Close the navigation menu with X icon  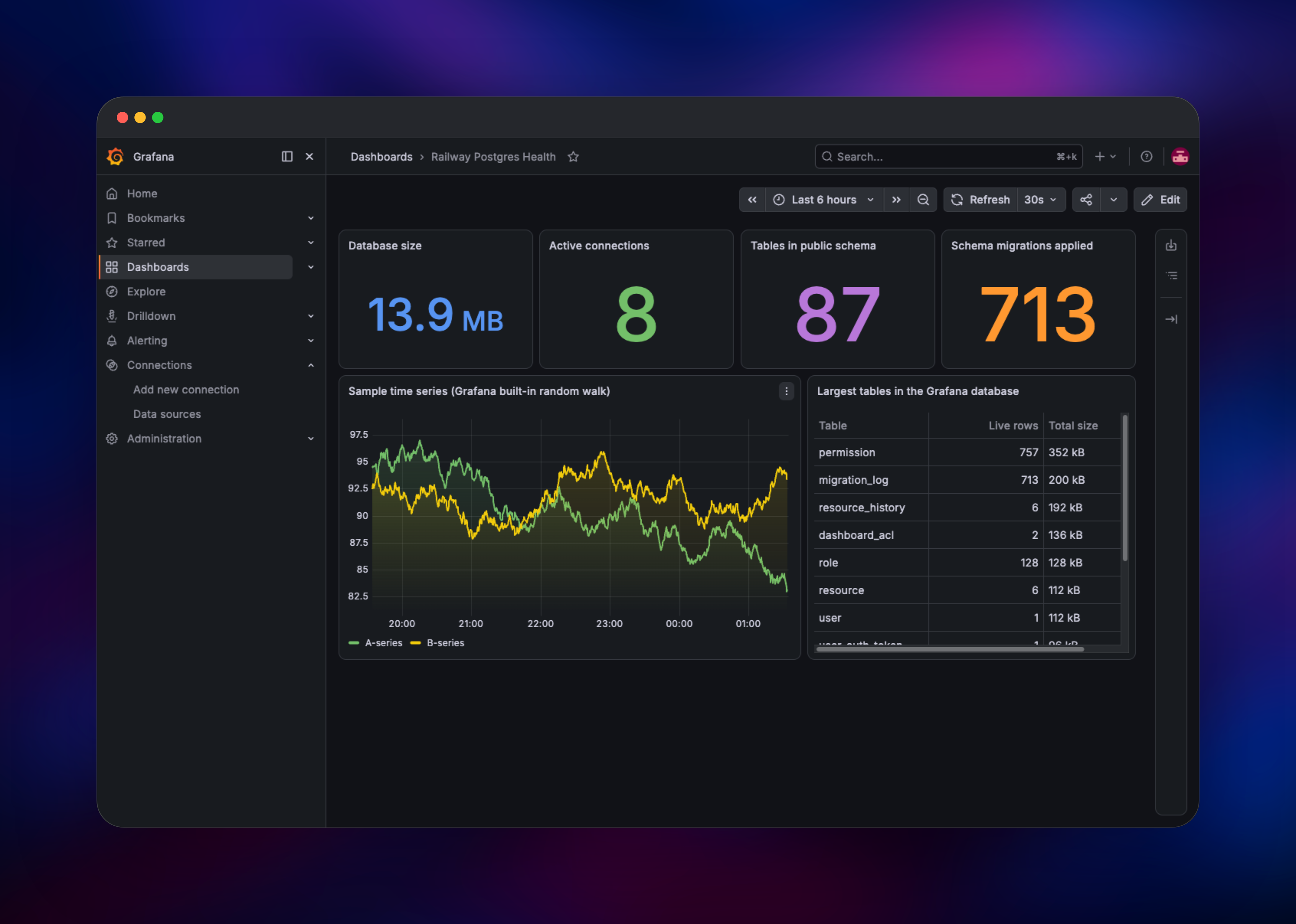[309, 157]
